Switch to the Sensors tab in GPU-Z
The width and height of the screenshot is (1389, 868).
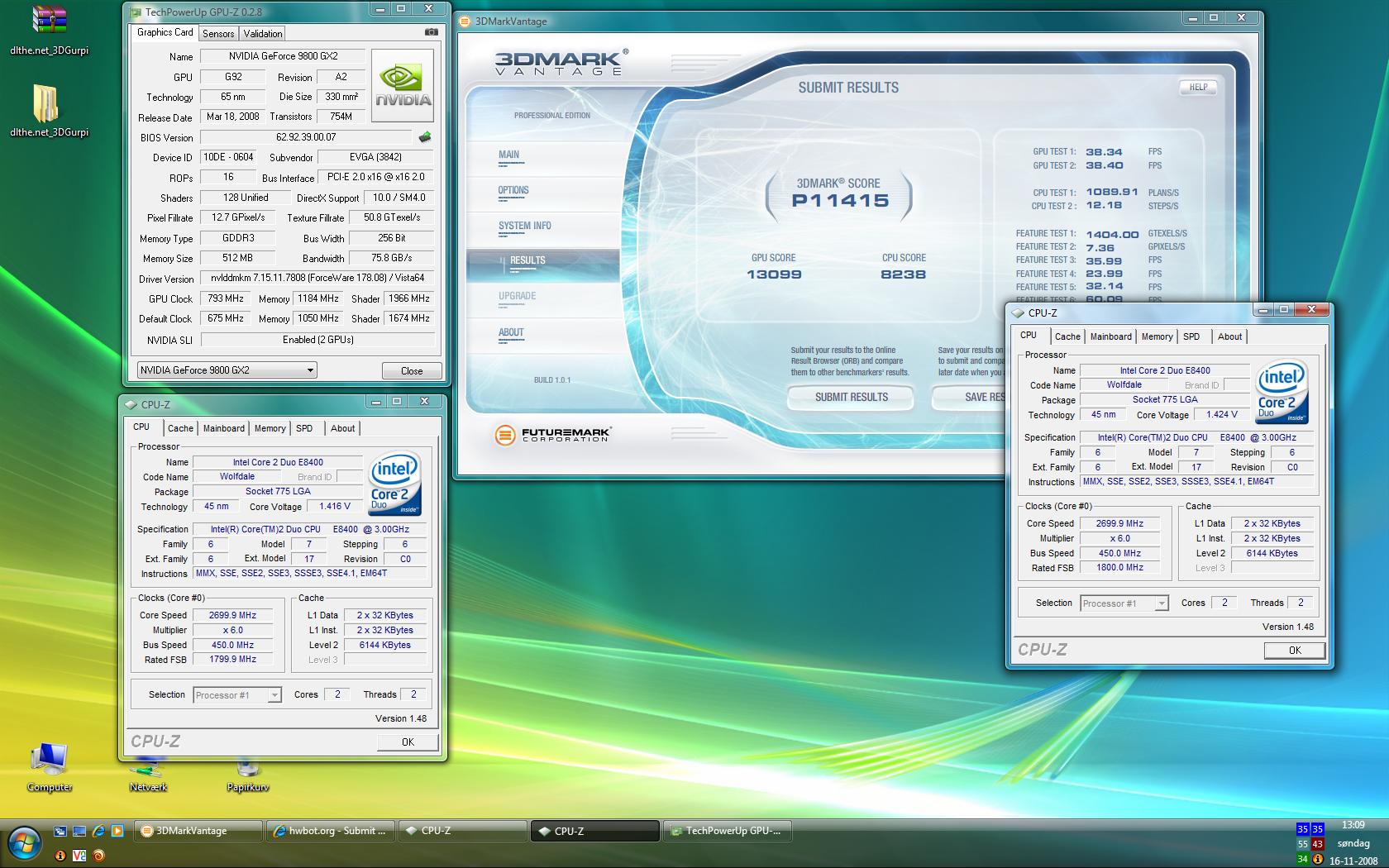(218, 34)
